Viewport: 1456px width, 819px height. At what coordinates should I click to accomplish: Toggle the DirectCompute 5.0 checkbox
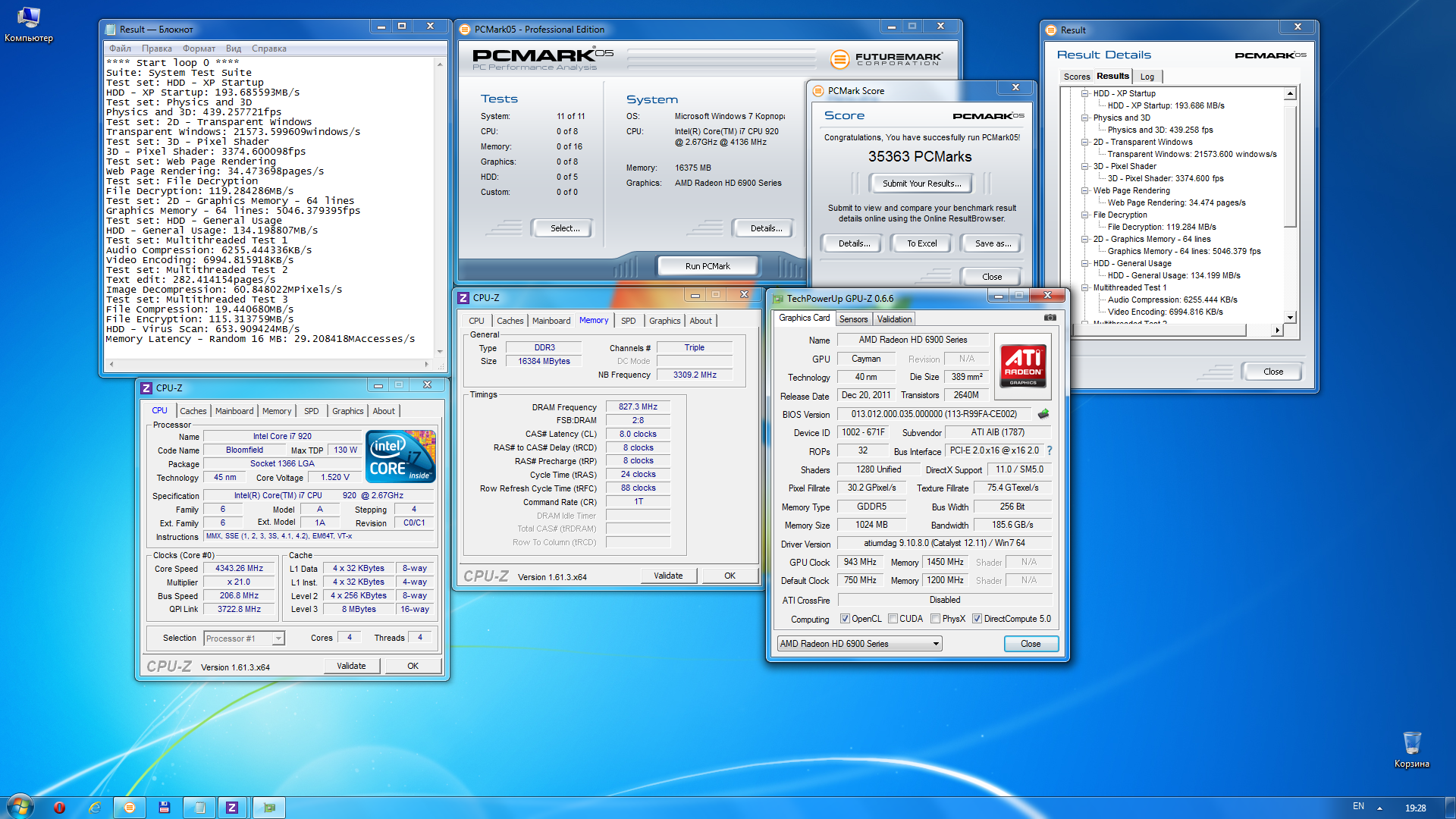click(x=977, y=619)
